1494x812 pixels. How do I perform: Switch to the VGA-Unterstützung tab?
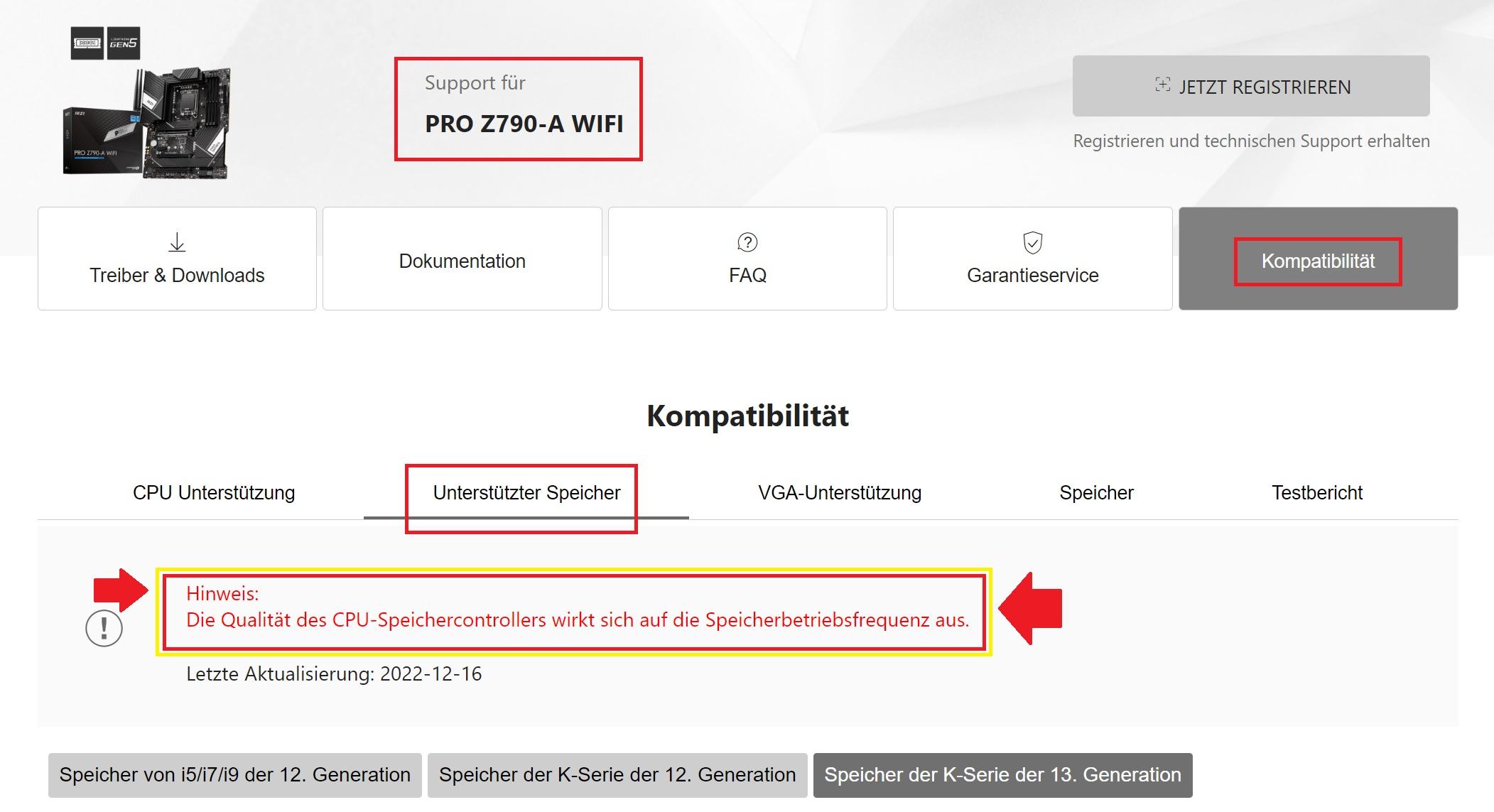coord(840,492)
